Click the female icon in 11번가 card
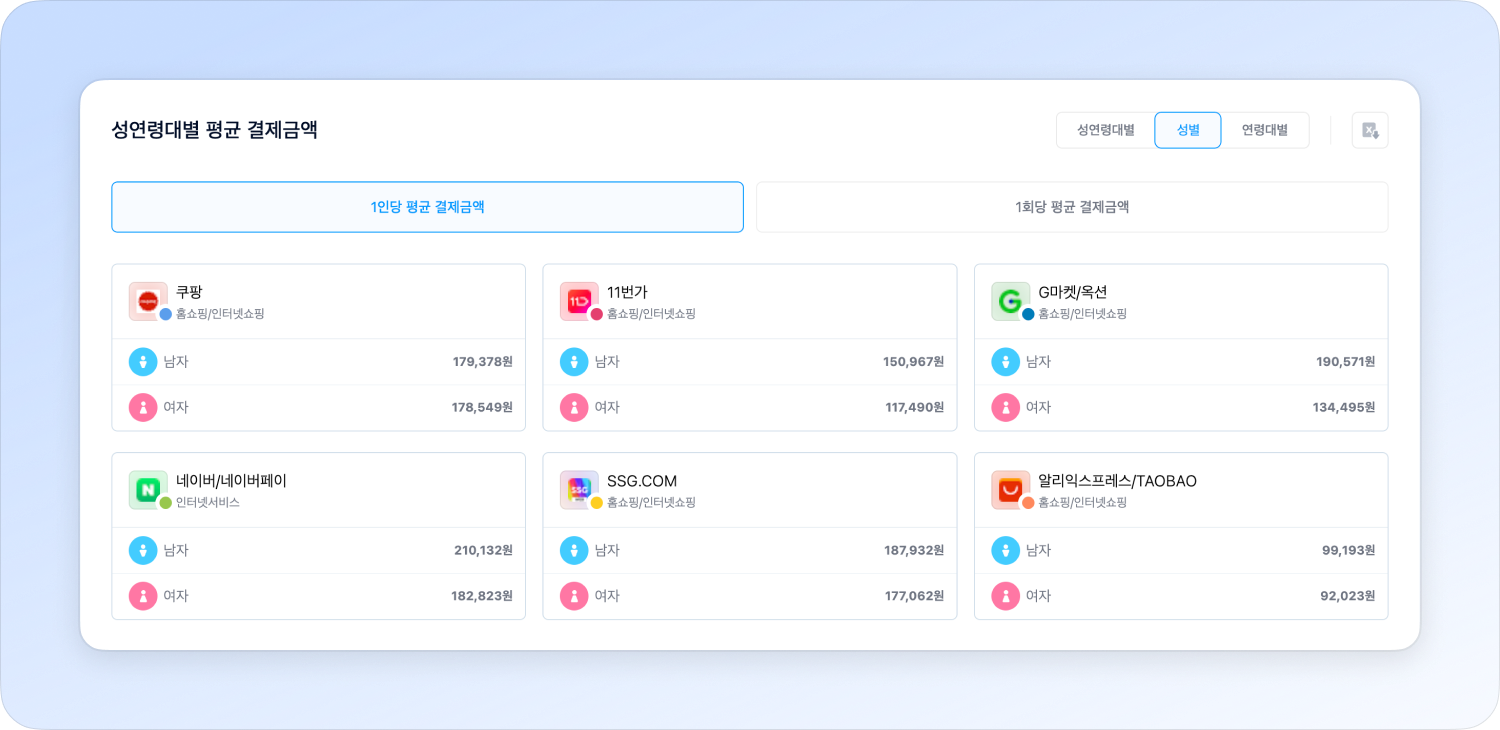The image size is (1500, 730). pyautogui.click(x=574, y=407)
